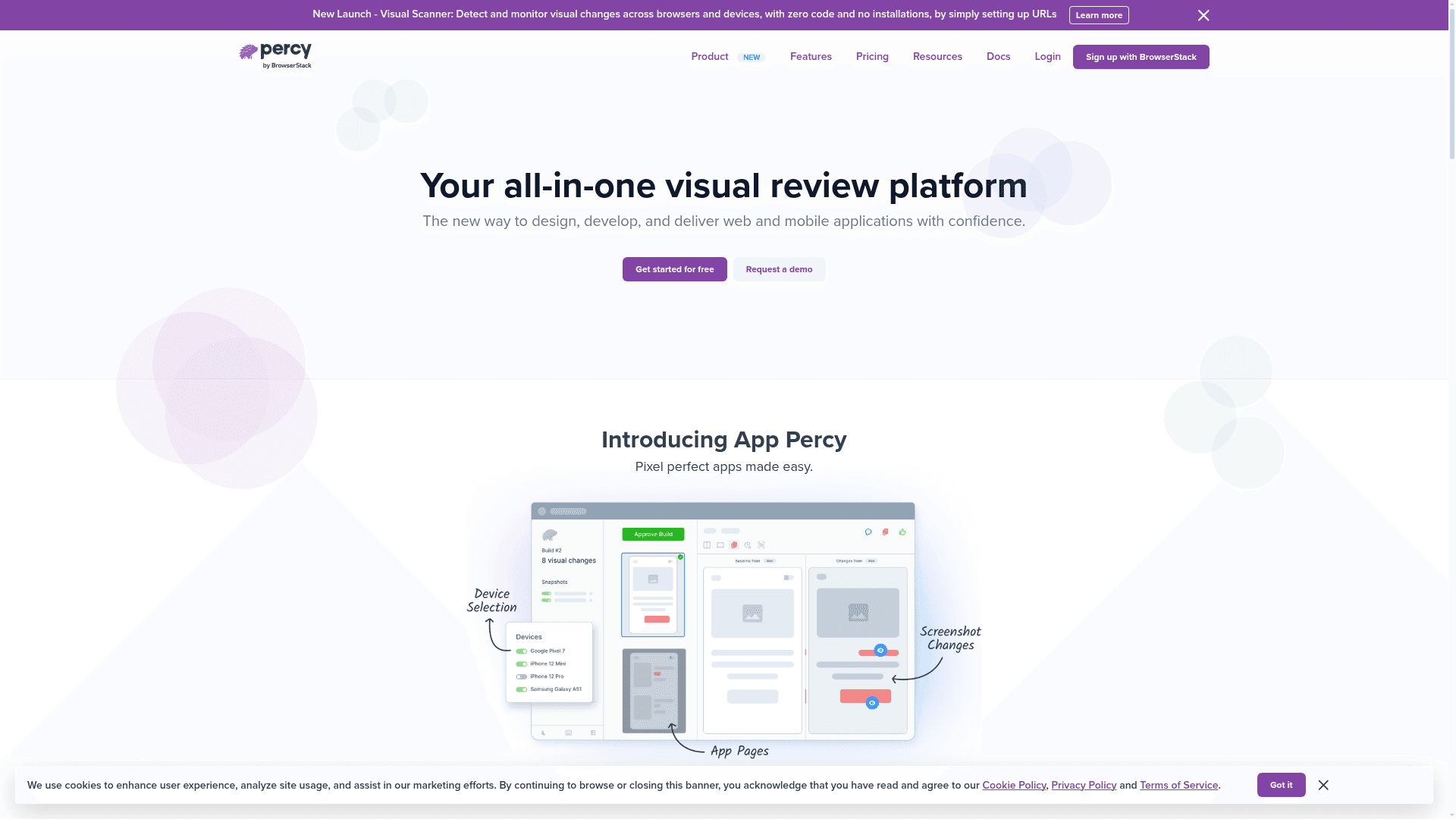Click the lower blue eye icon on red button
1456x819 pixels.
pos(872,703)
